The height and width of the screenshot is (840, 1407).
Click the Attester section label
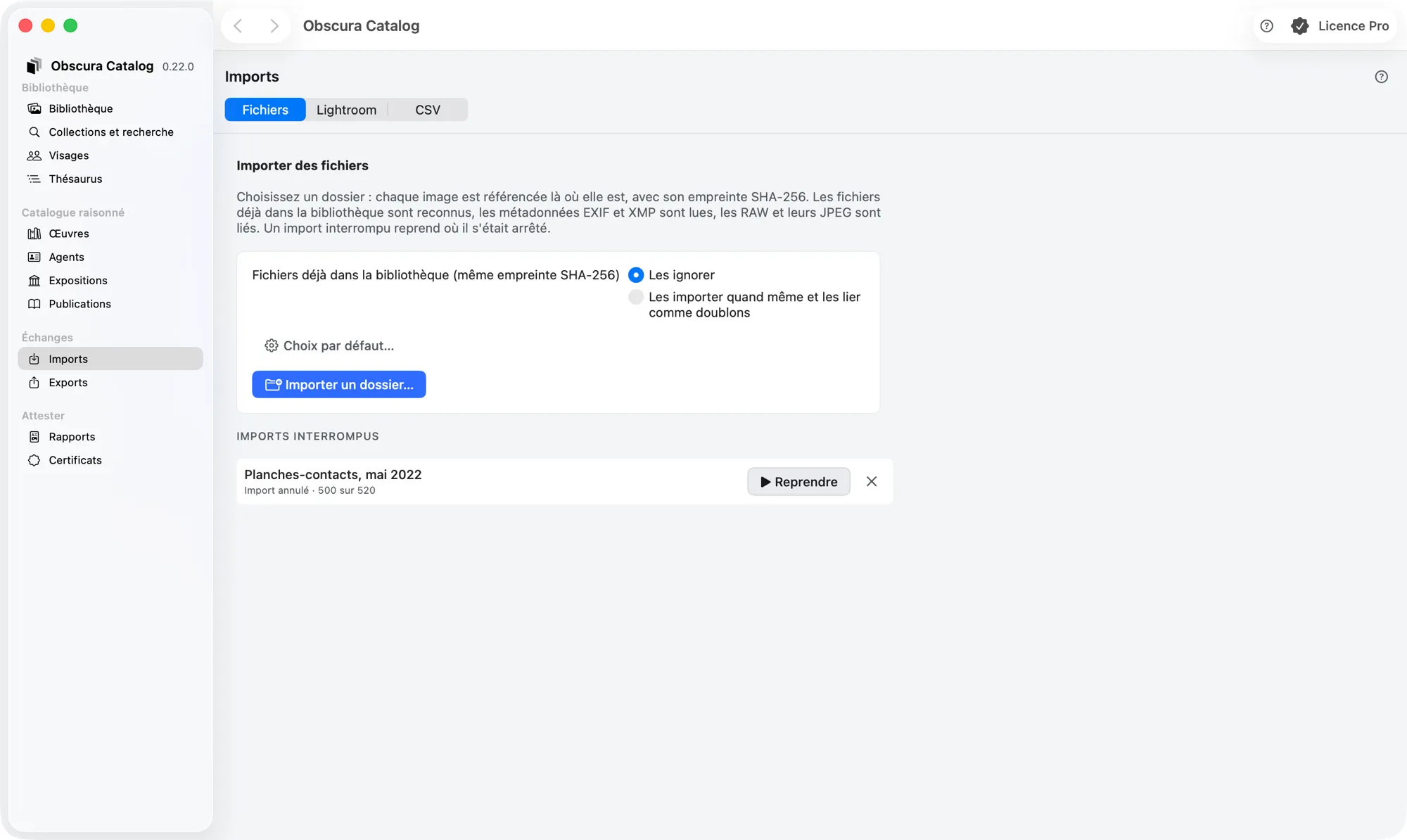(x=43, y=416)
